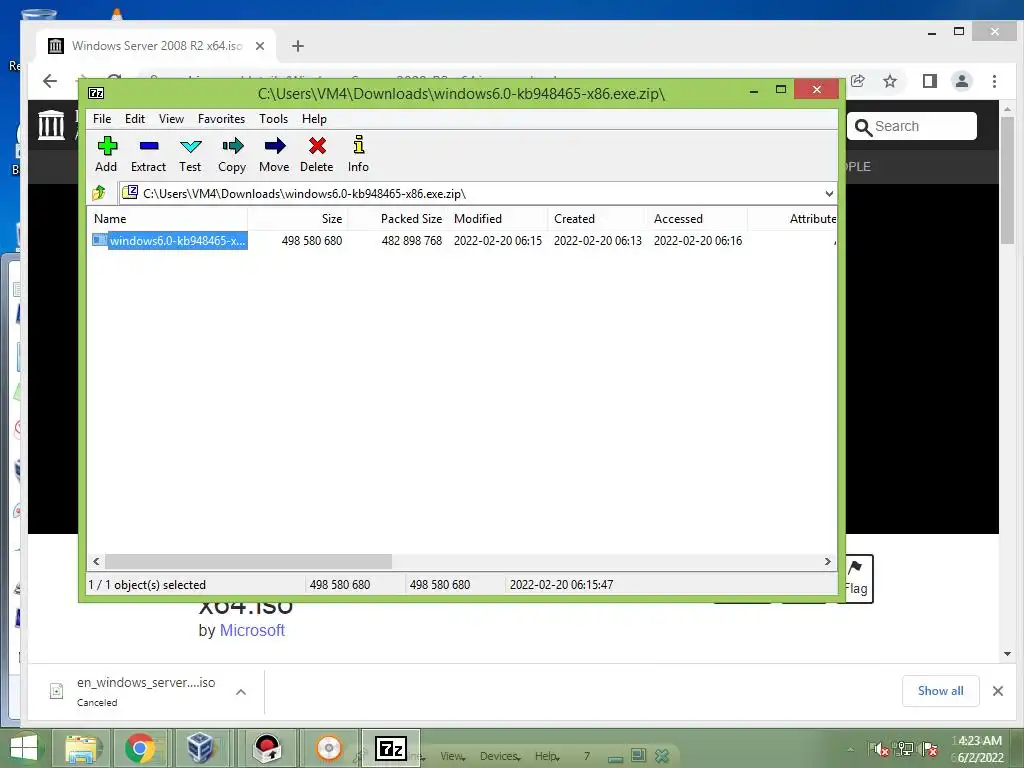Sort by the Name column header
The image size is (1024, 768).
(x=167, y=219)
